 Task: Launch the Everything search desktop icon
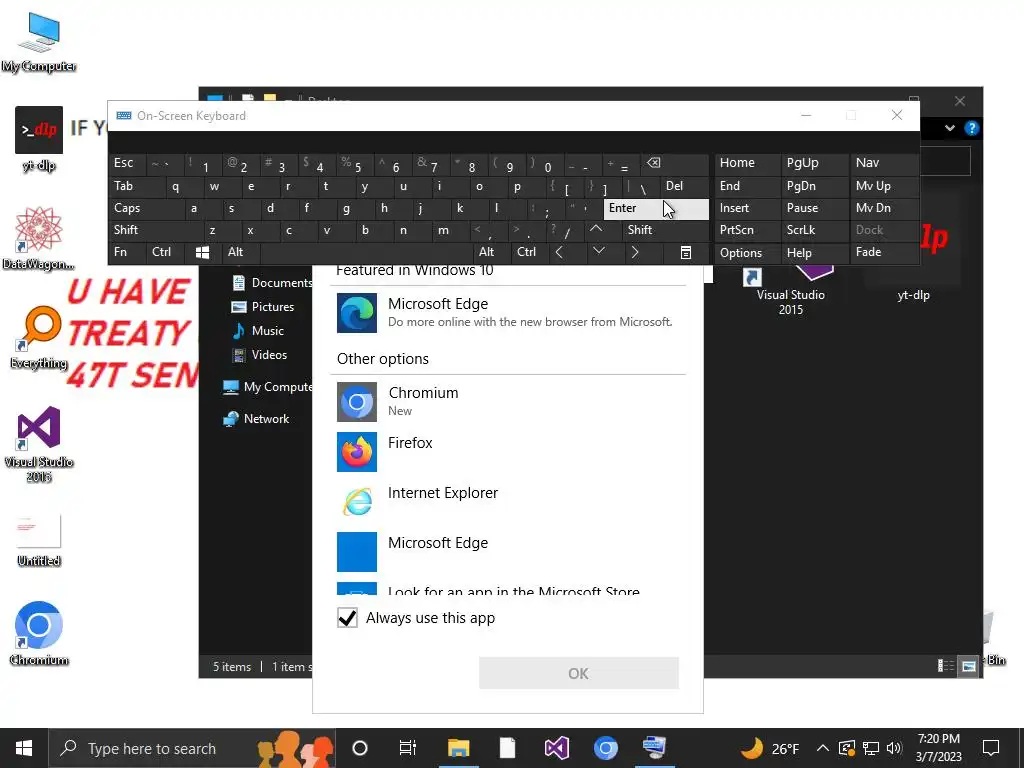click(39, 338)
